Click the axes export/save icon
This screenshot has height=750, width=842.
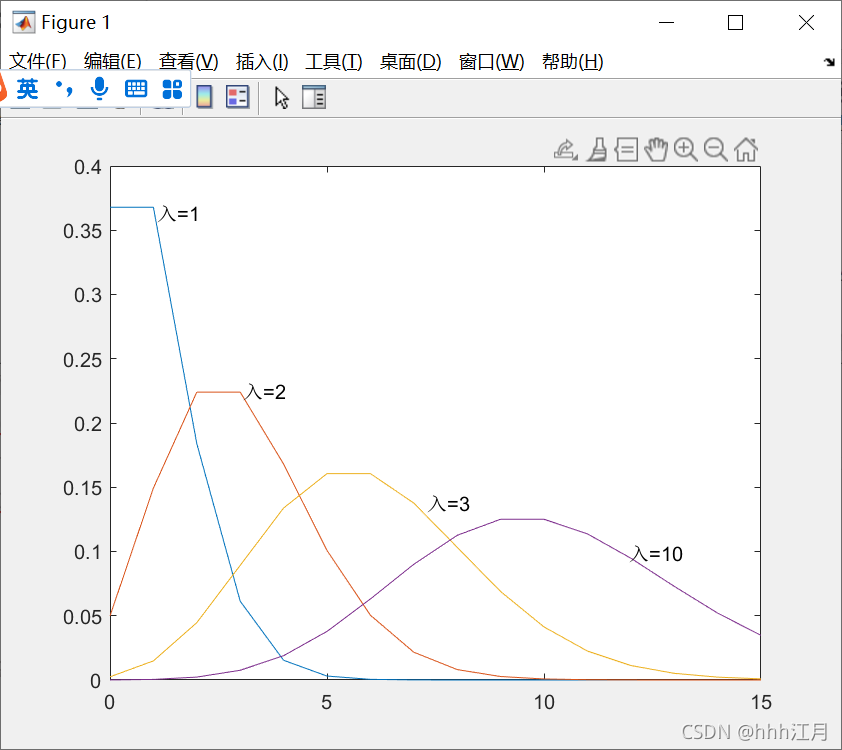click(x=565, y=150)
